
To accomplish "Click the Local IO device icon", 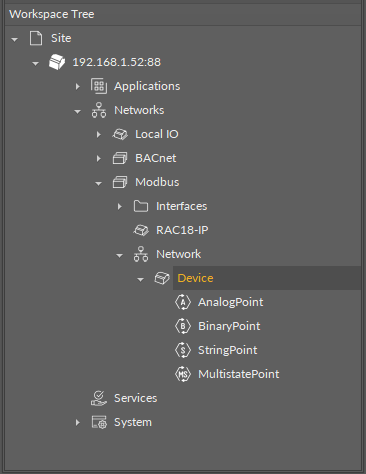I will [x=120, y=134].
